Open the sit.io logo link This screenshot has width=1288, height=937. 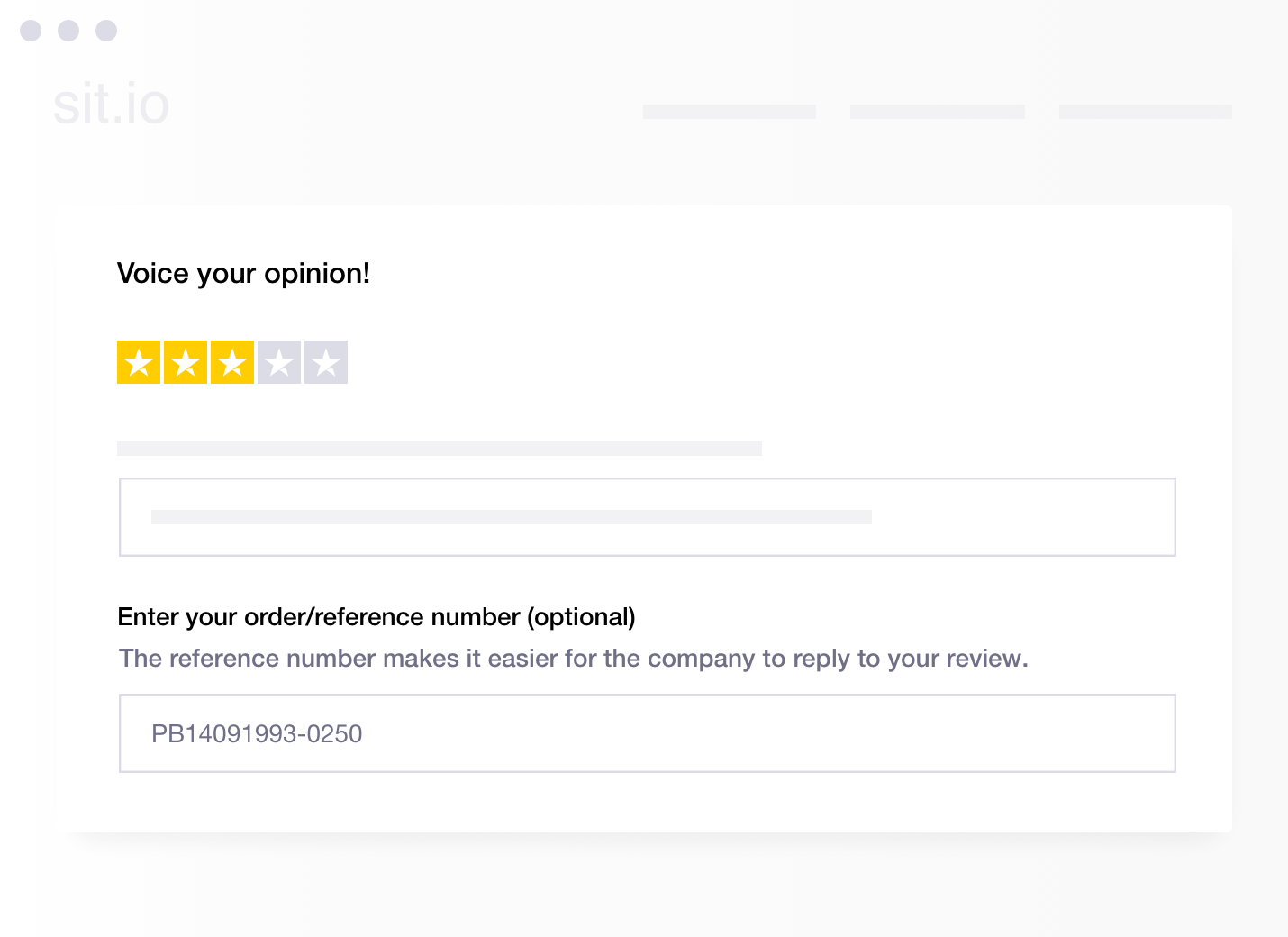(111, 105)
